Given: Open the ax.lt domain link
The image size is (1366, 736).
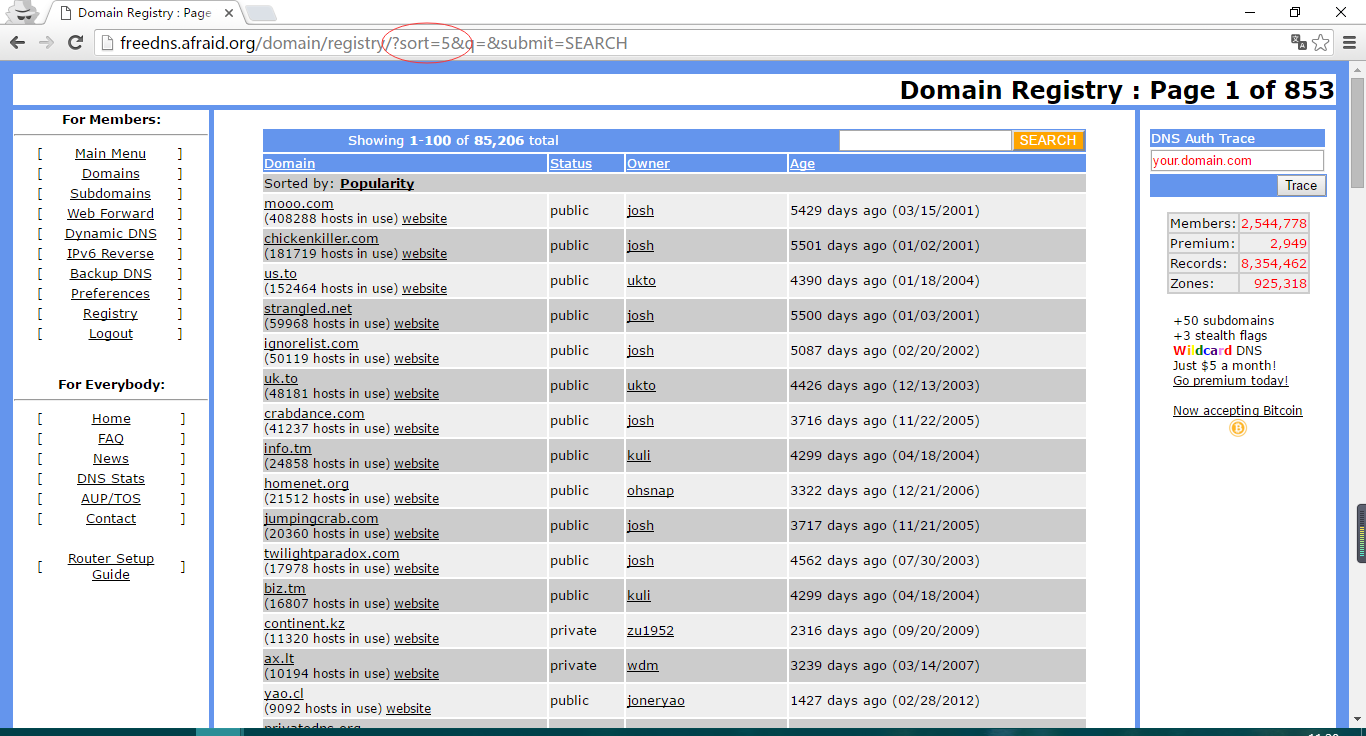Looking at the screenshot, I should 279,659.
